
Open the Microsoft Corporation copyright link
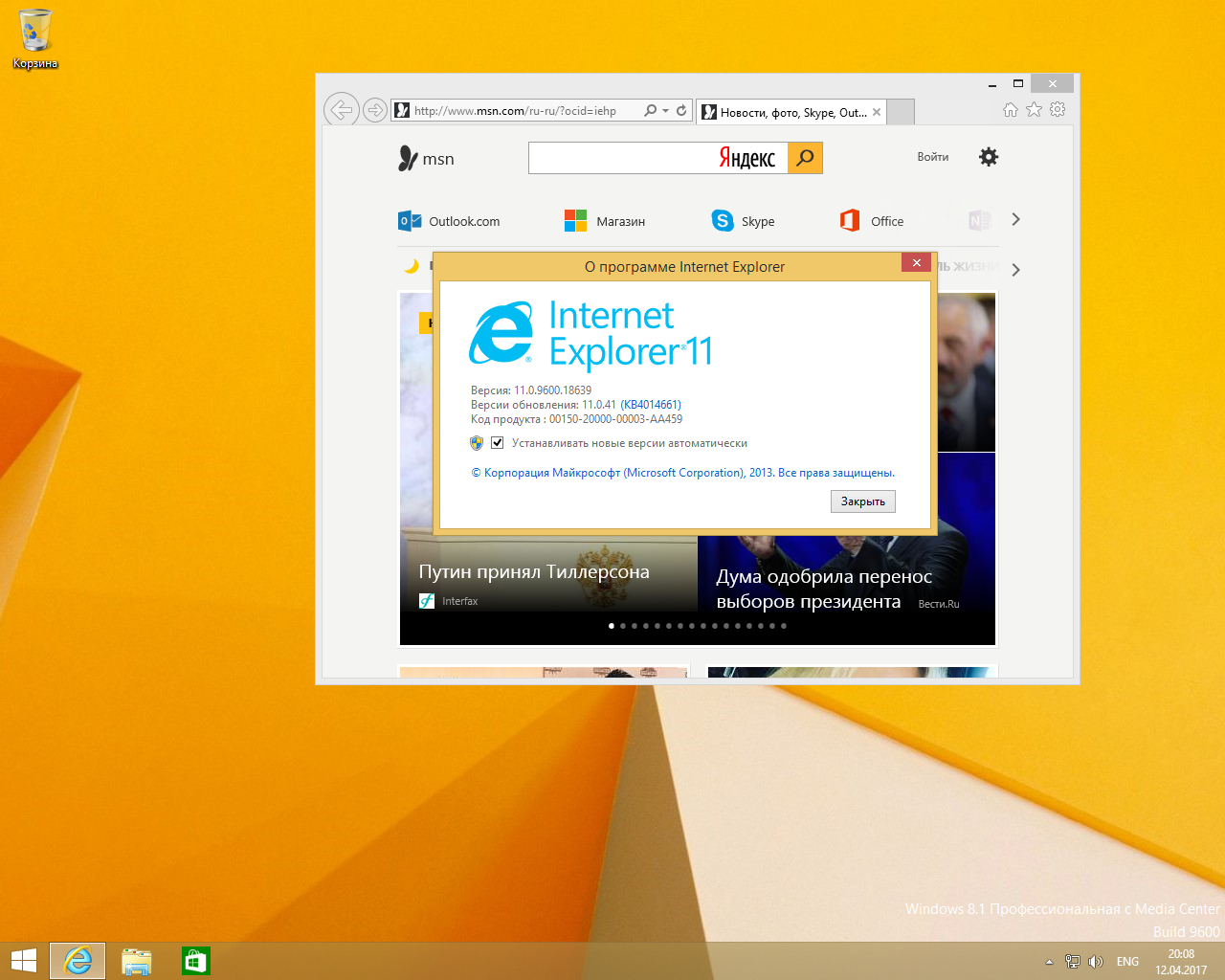[683, 473]
